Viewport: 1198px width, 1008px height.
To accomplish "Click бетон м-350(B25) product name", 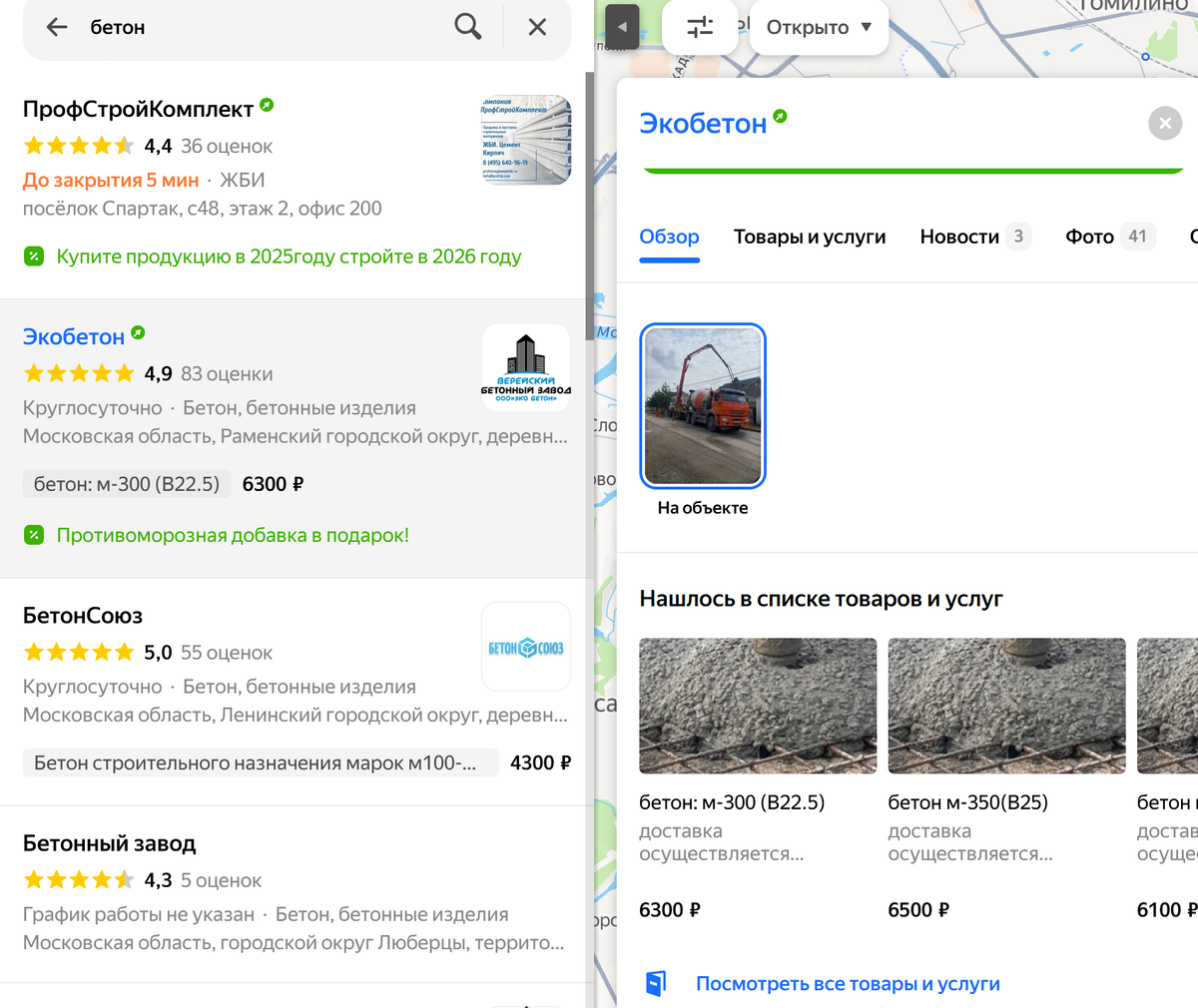I will point(968,802).
